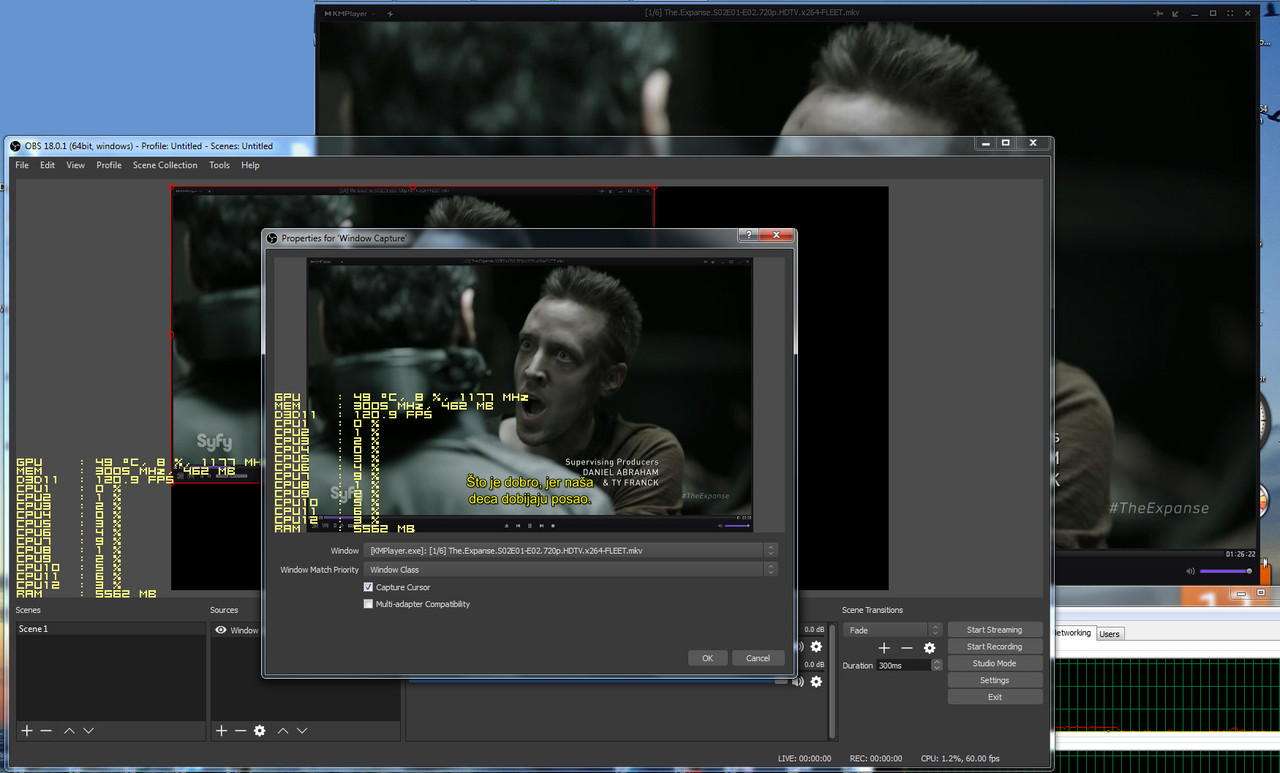Open transition properties gear icon
The image size is (1280, 773).
coord(929,648)
